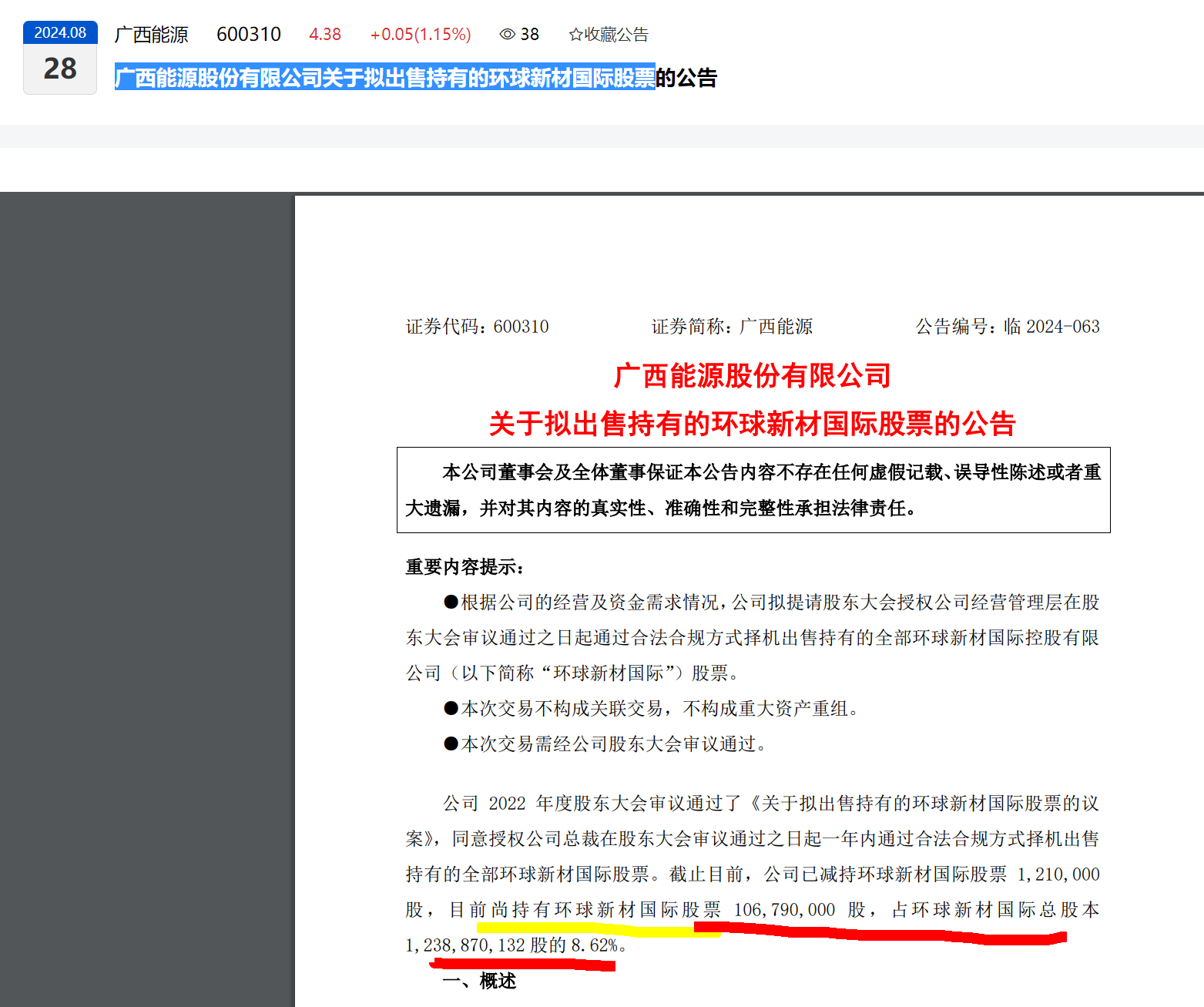
Task: Click the eye view-count icon
Action: coord(507,35)
